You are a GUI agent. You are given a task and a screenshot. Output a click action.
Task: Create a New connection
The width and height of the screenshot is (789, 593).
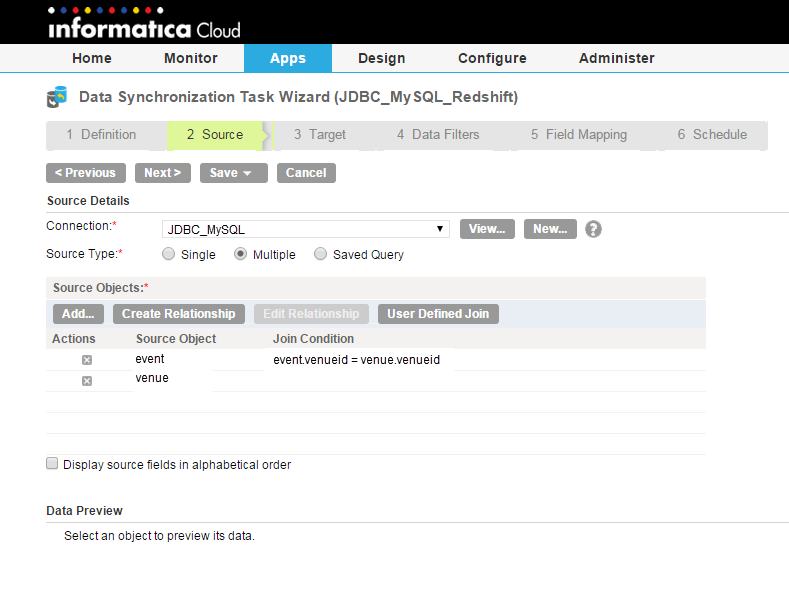coord(550,229)
